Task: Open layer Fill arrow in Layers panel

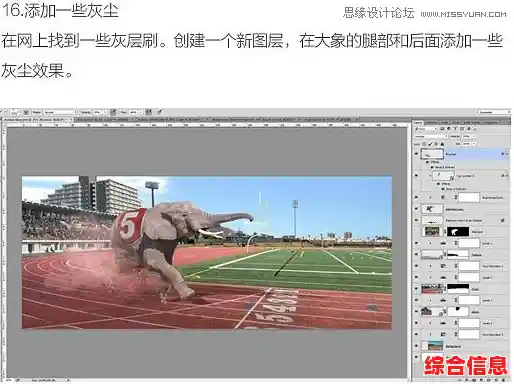Action: [x=474, y=144]
